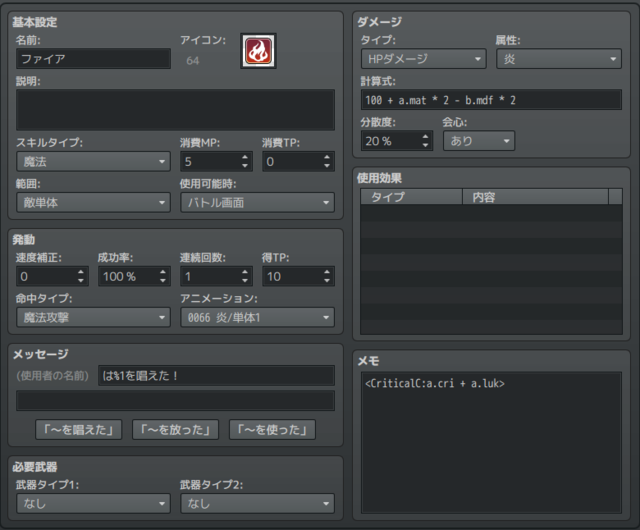
Task: Increase the 連続回数 value
Action: coord(245,272)
